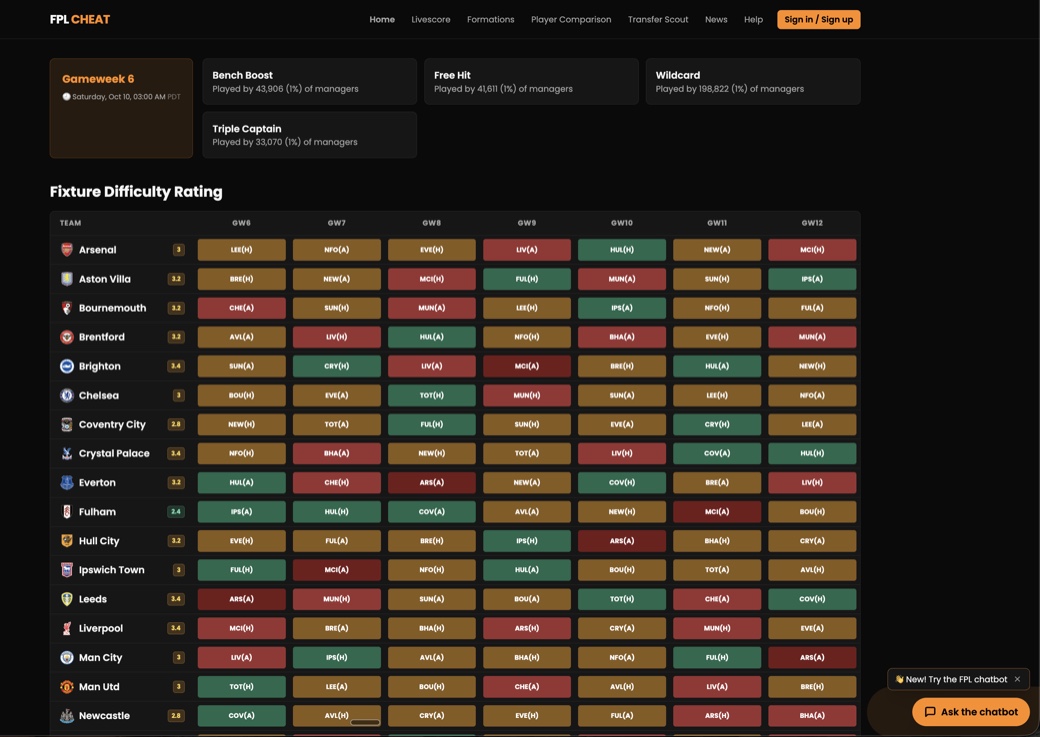Click Arsenal's GW6 LEE(H) fixture cell
Image resolution: width=1040 pixels, height=737 pixels.
pos(241,249)
